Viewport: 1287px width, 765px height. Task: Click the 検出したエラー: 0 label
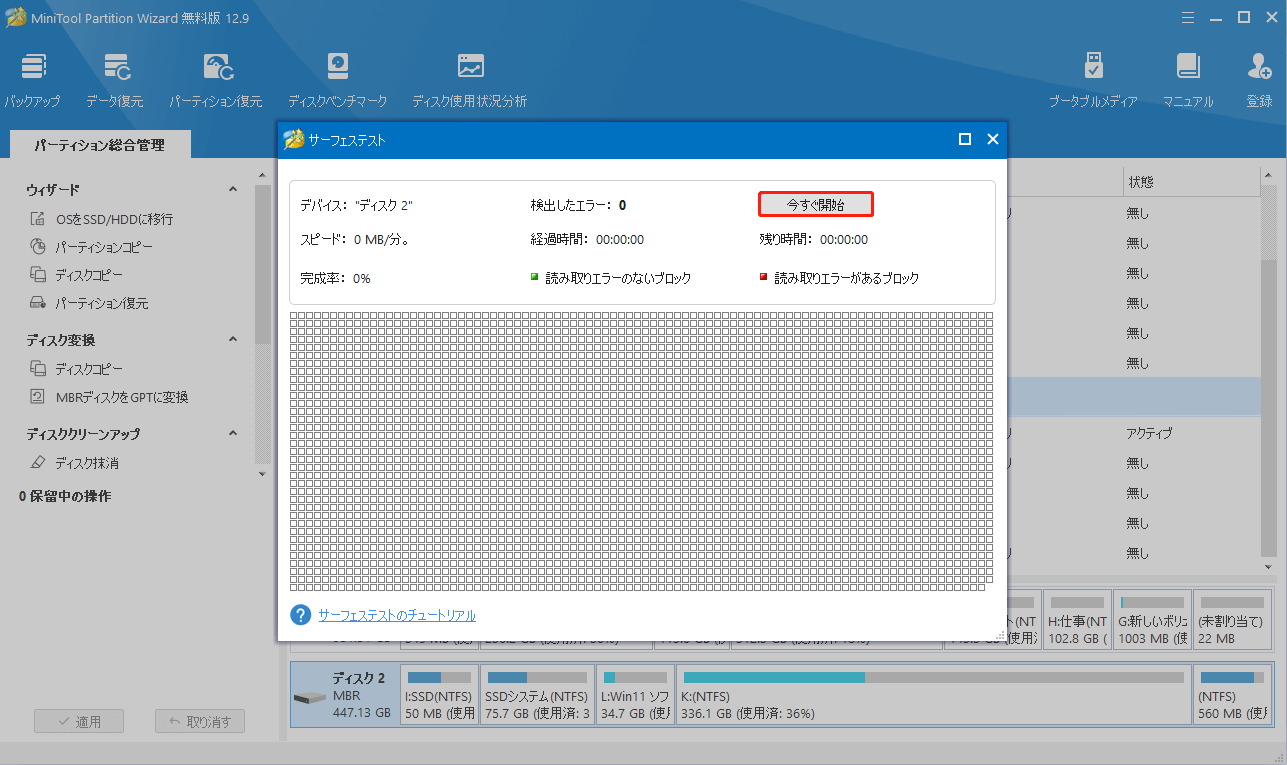(578, 205)
